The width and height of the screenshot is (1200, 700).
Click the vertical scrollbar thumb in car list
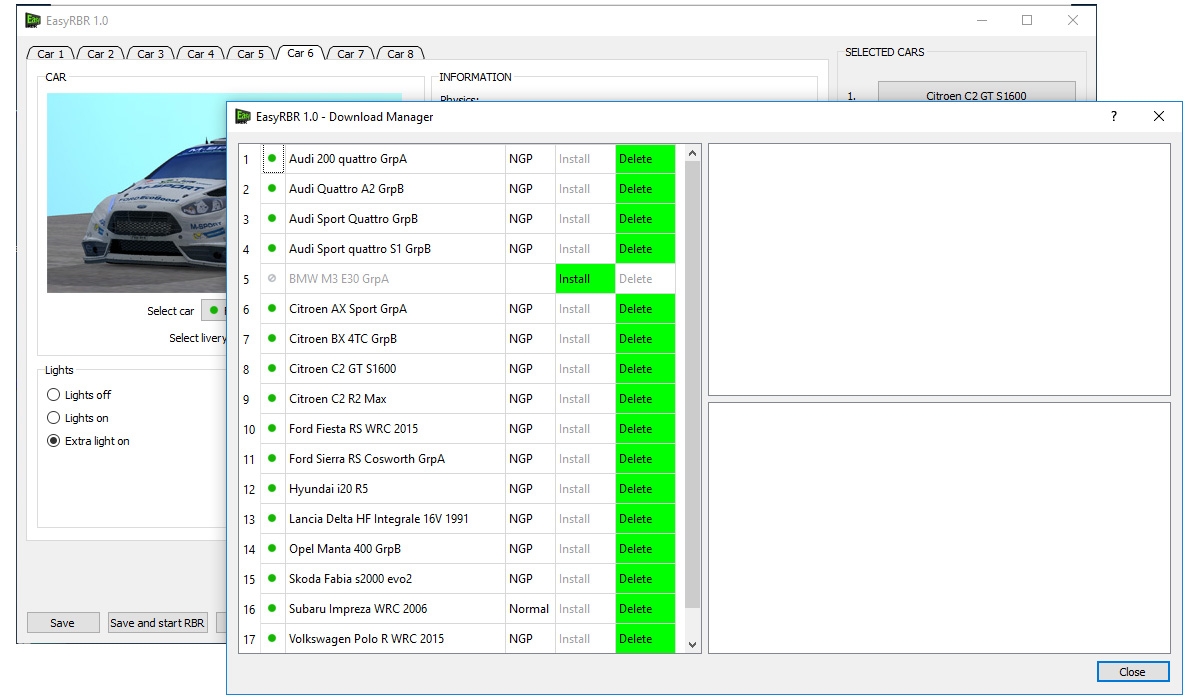693,384
